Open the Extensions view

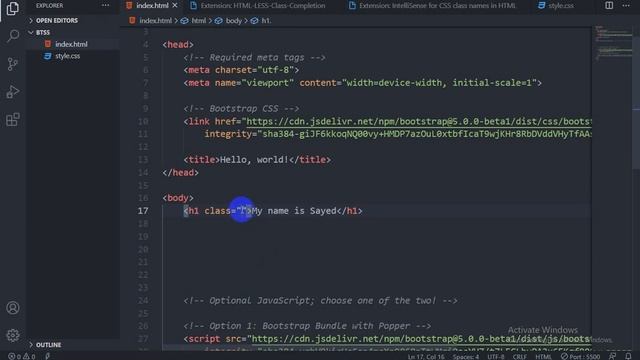(x=13, y=120)
